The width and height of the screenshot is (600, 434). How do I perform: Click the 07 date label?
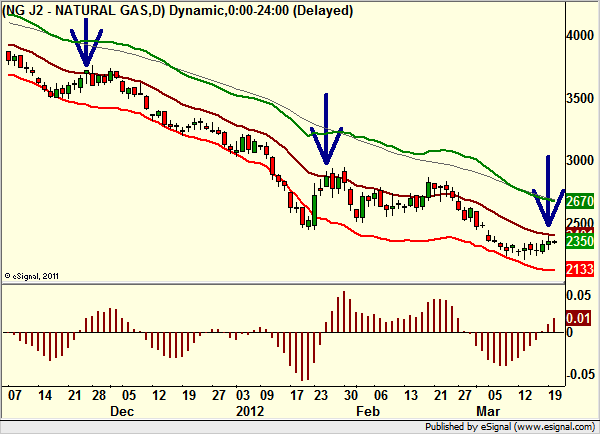click(15, 395)
